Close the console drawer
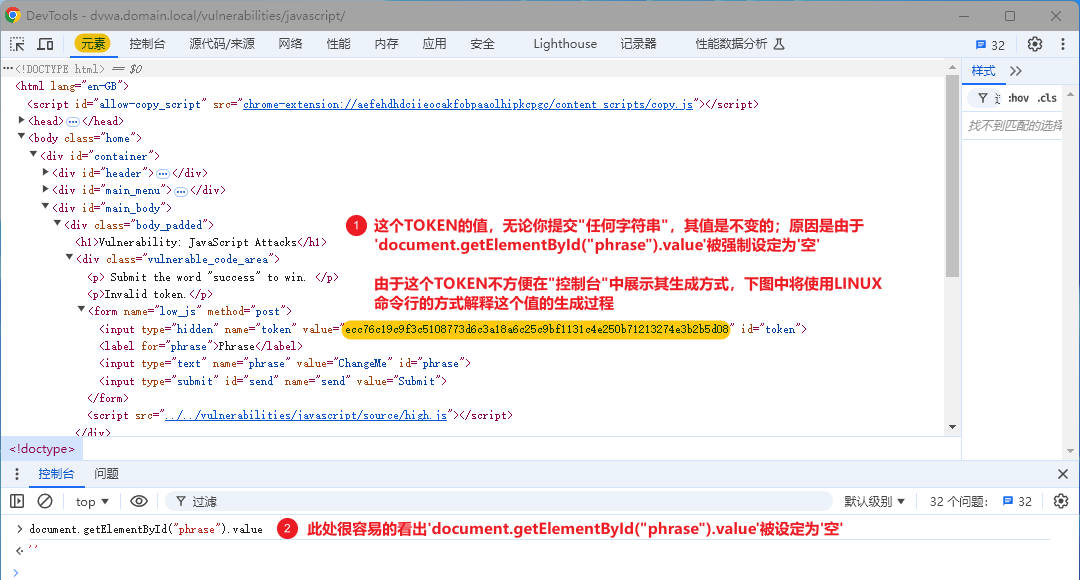 click(x=1063, y=474)
